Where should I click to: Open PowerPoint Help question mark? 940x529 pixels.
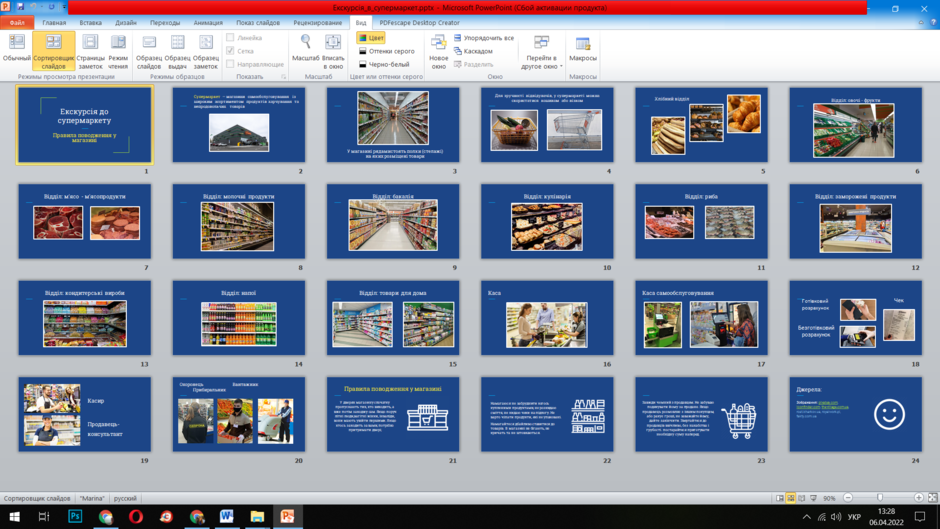coord(933,23)
